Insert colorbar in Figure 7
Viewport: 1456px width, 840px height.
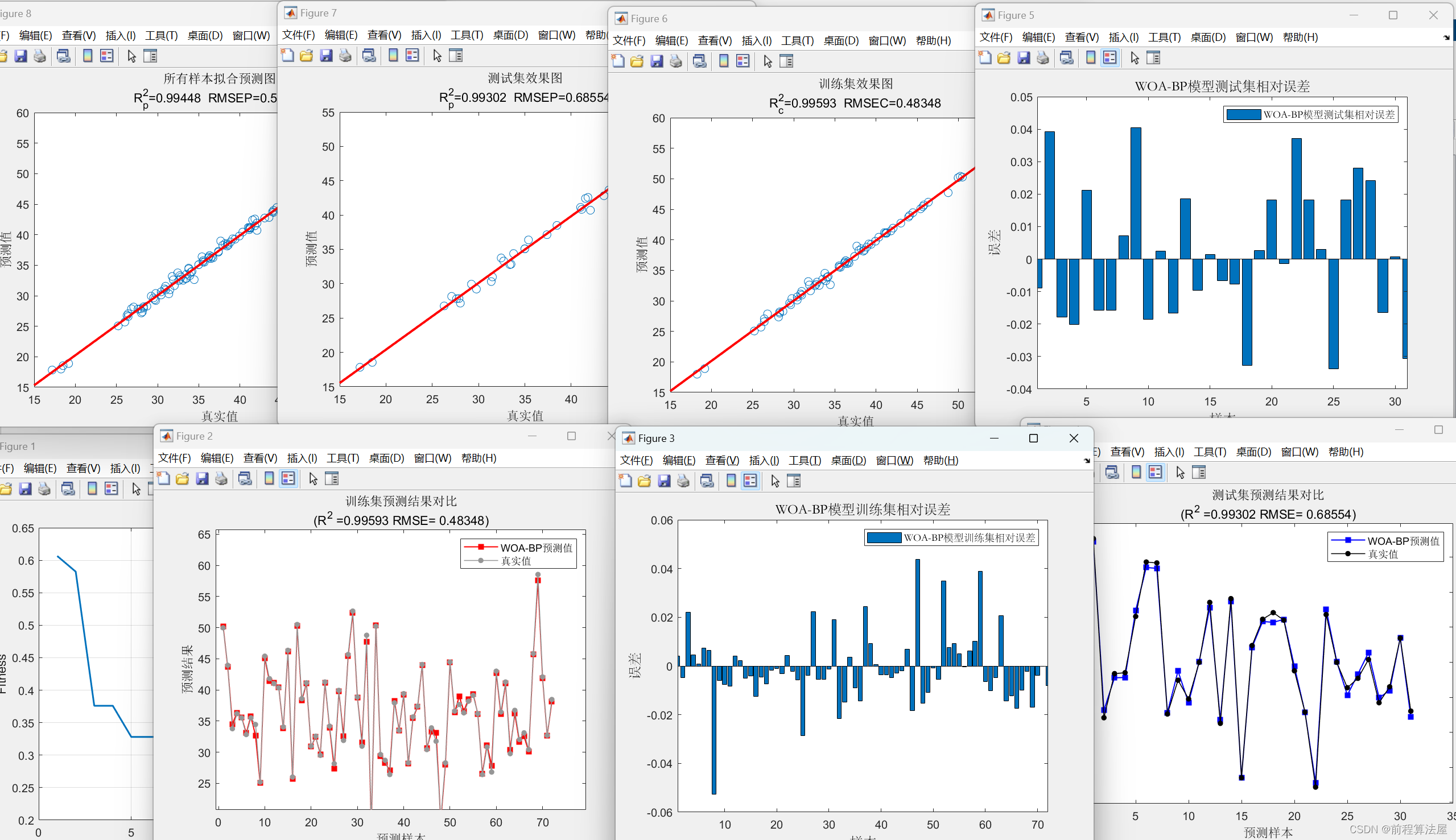pyautogui.click(x=393, y=55)
